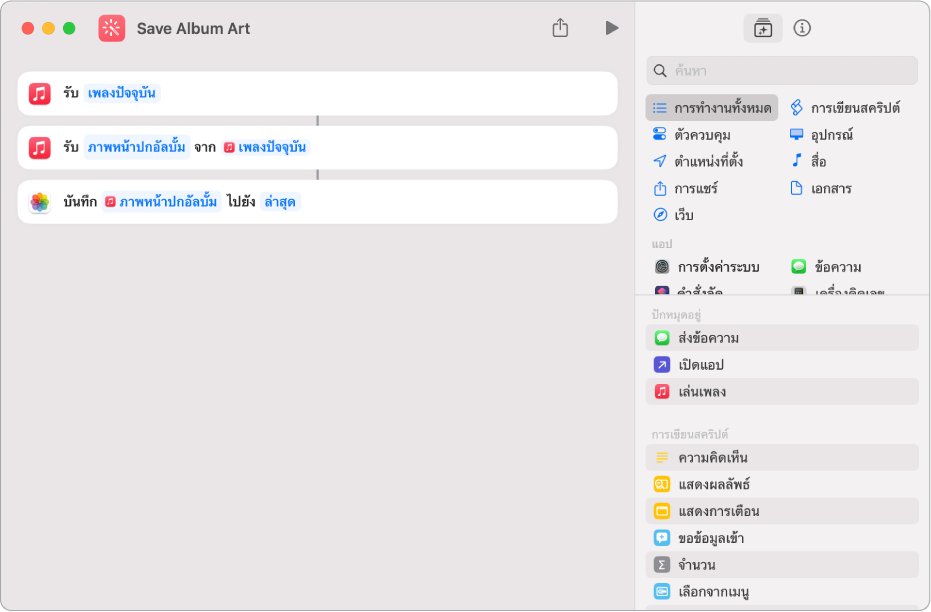Click the Save Album Art shortcut icon
The image size is (931, 612).
112,28
